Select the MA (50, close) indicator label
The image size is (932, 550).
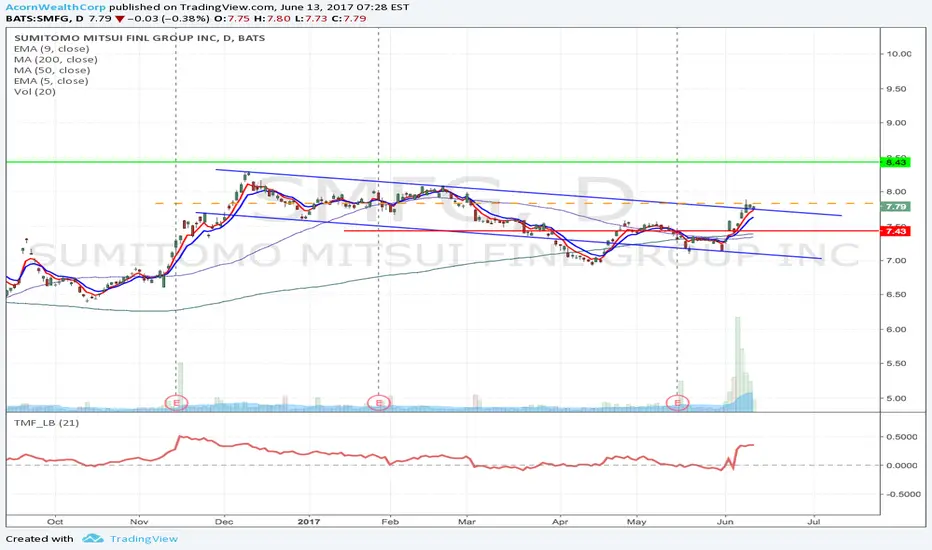tap(52, 70)
